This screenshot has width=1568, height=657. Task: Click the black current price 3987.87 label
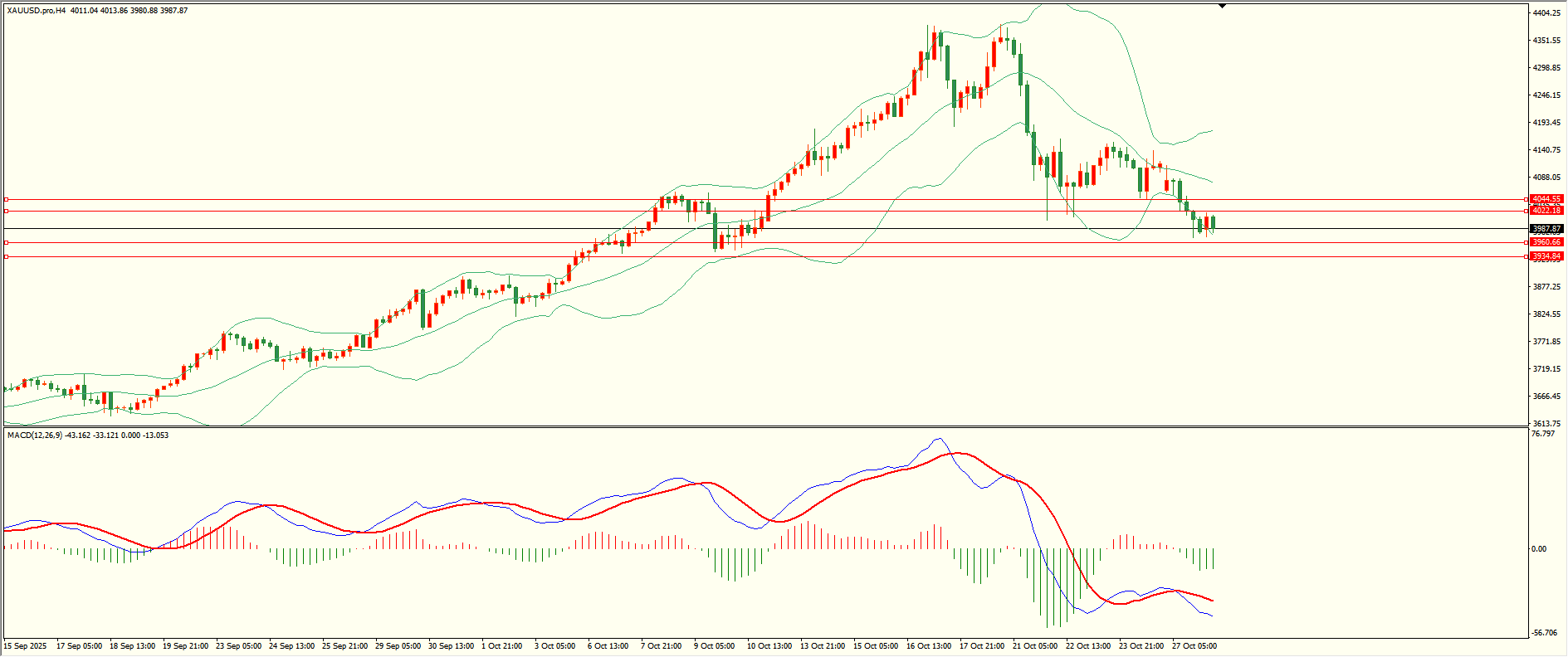click(x=1547, y=229)
